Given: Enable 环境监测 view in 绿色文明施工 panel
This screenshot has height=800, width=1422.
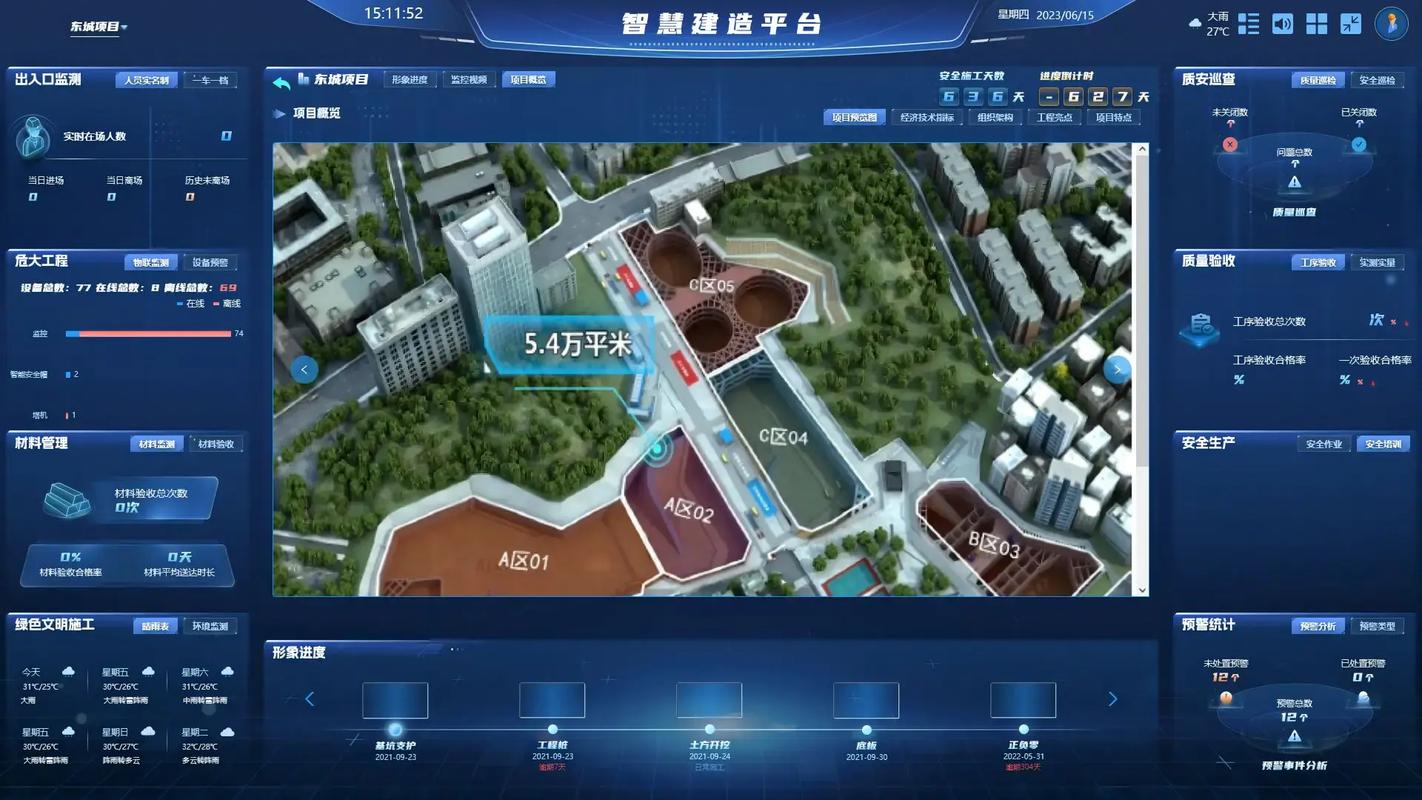Looking at the screenshot, I should click(x=212, y=625).
